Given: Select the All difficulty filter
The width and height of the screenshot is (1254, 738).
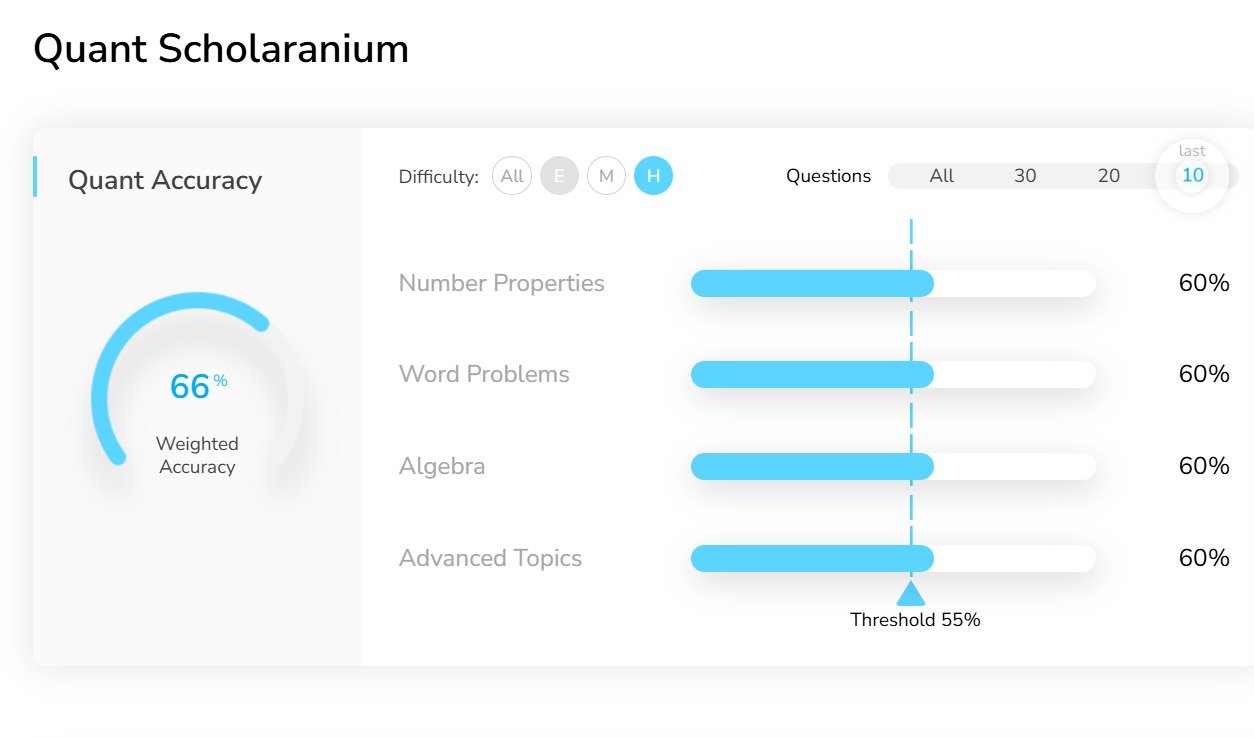Looking at the screenshot, I should coord(512,177).
